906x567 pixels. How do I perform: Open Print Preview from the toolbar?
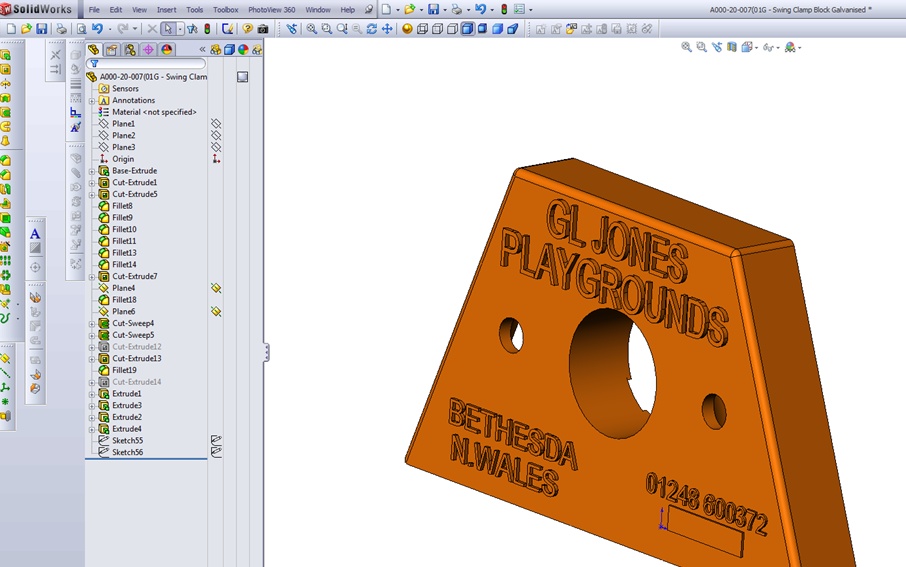tap(81, 28)
